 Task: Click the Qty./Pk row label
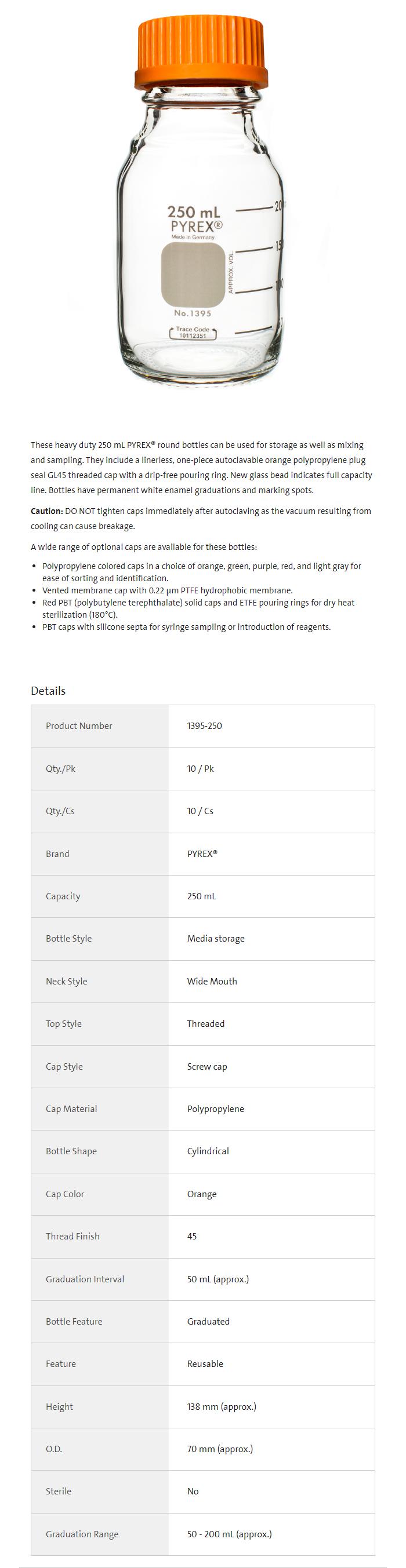point(60,768)
